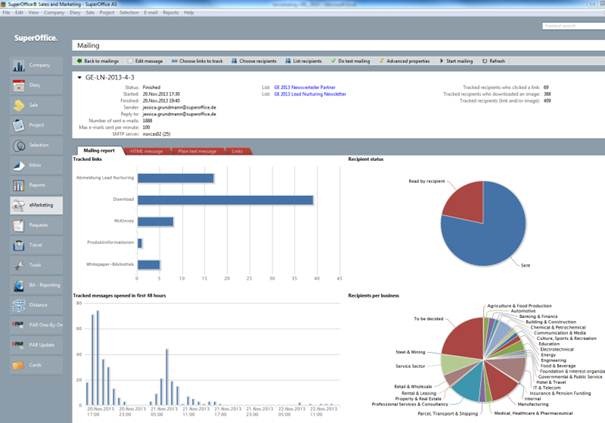Open the E-mail menu
605x423 pixels.
point(150,12)
